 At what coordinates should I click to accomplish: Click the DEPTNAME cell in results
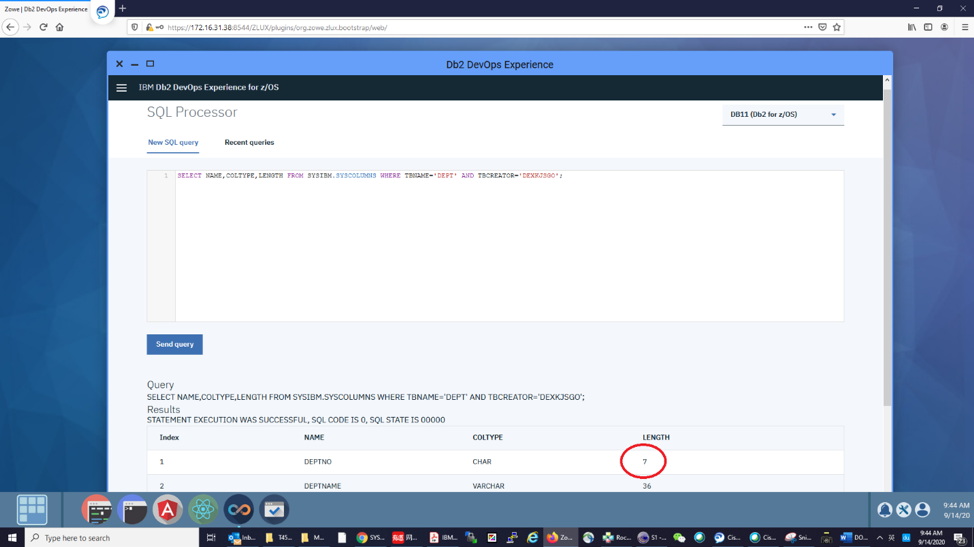[322, 486]
